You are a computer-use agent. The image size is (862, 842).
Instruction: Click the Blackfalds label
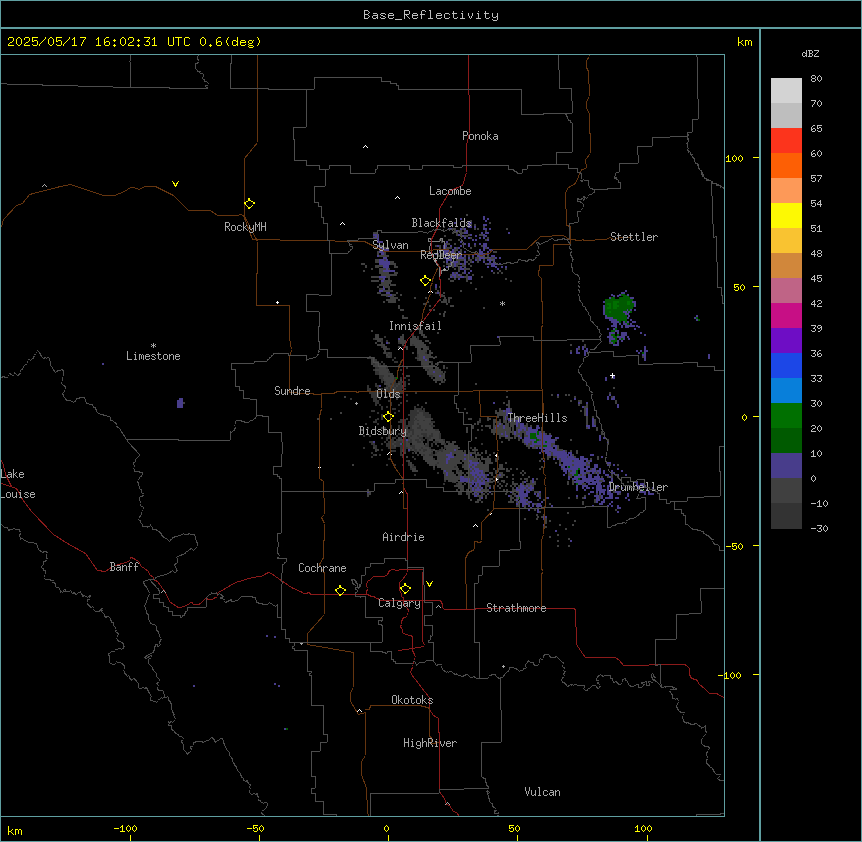pos(441,223)
